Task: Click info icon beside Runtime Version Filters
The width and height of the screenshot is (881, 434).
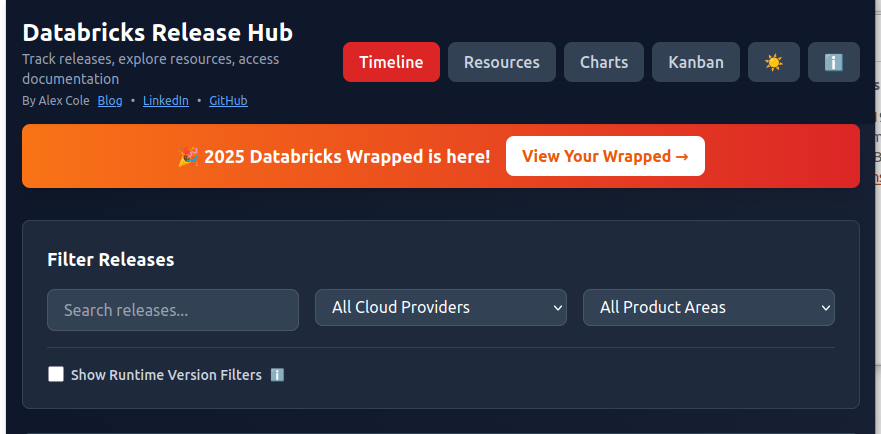Action: tap(277, 375)
